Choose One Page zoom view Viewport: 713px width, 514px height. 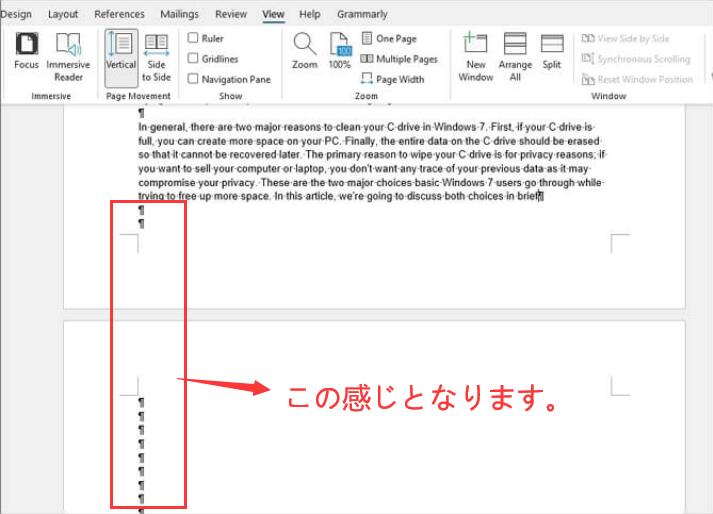pyautogui.click(x=389, y=39)
